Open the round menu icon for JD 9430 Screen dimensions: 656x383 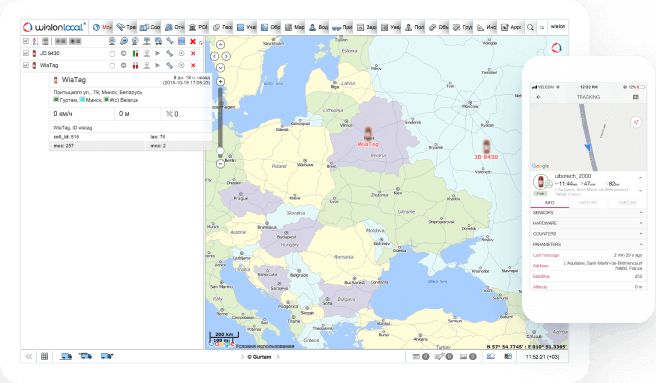[181, 53]
